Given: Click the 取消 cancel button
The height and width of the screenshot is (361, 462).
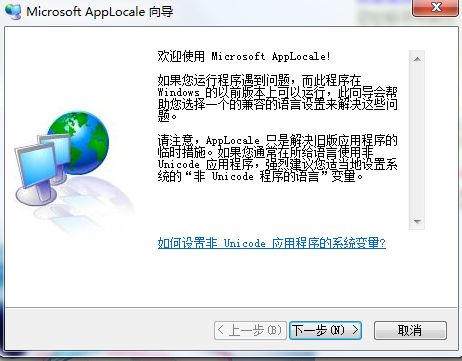Looking at the screenshot, I should 410,330.
